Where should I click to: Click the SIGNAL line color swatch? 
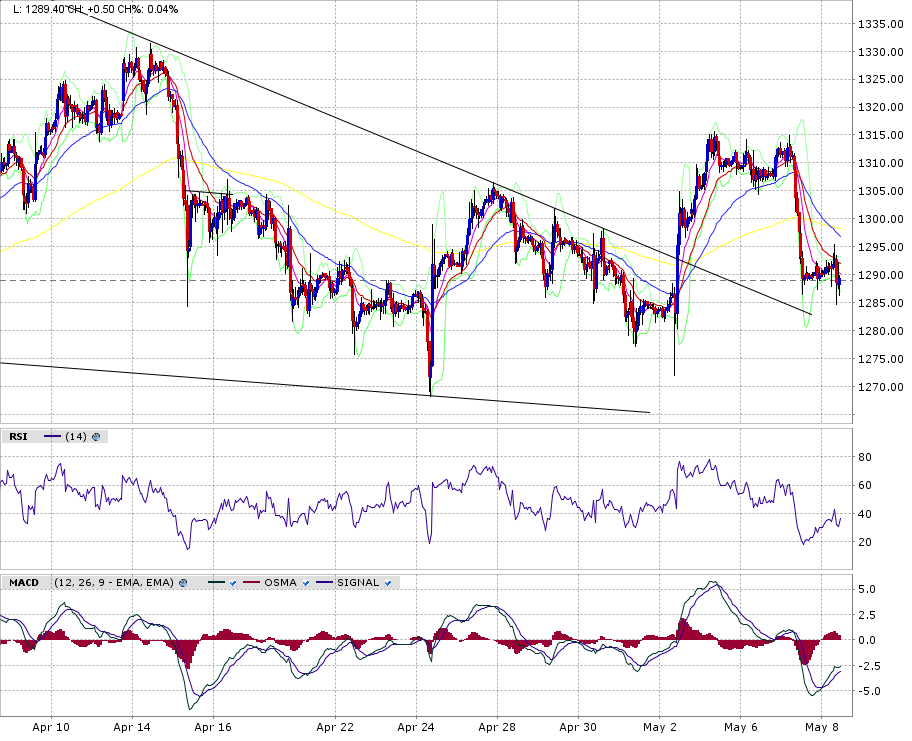(x=325, y=583)
